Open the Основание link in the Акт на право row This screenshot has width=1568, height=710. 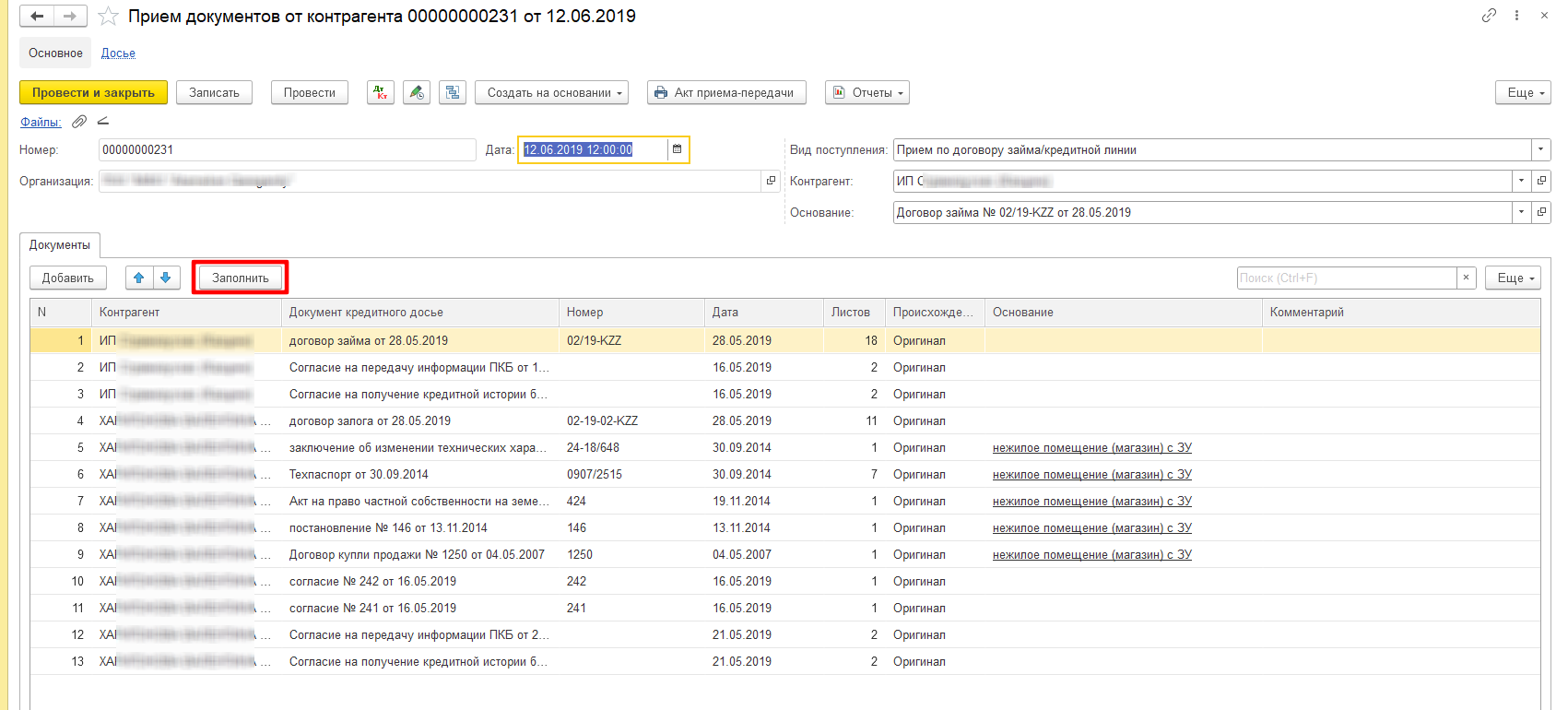point(1091,501)
